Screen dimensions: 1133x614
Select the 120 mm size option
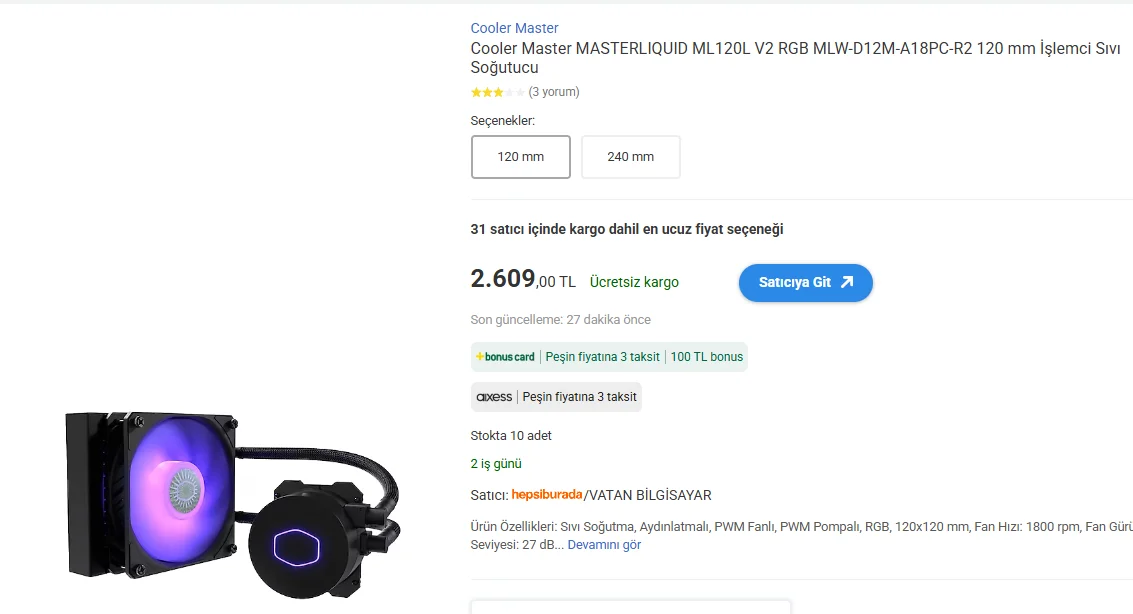521,157
